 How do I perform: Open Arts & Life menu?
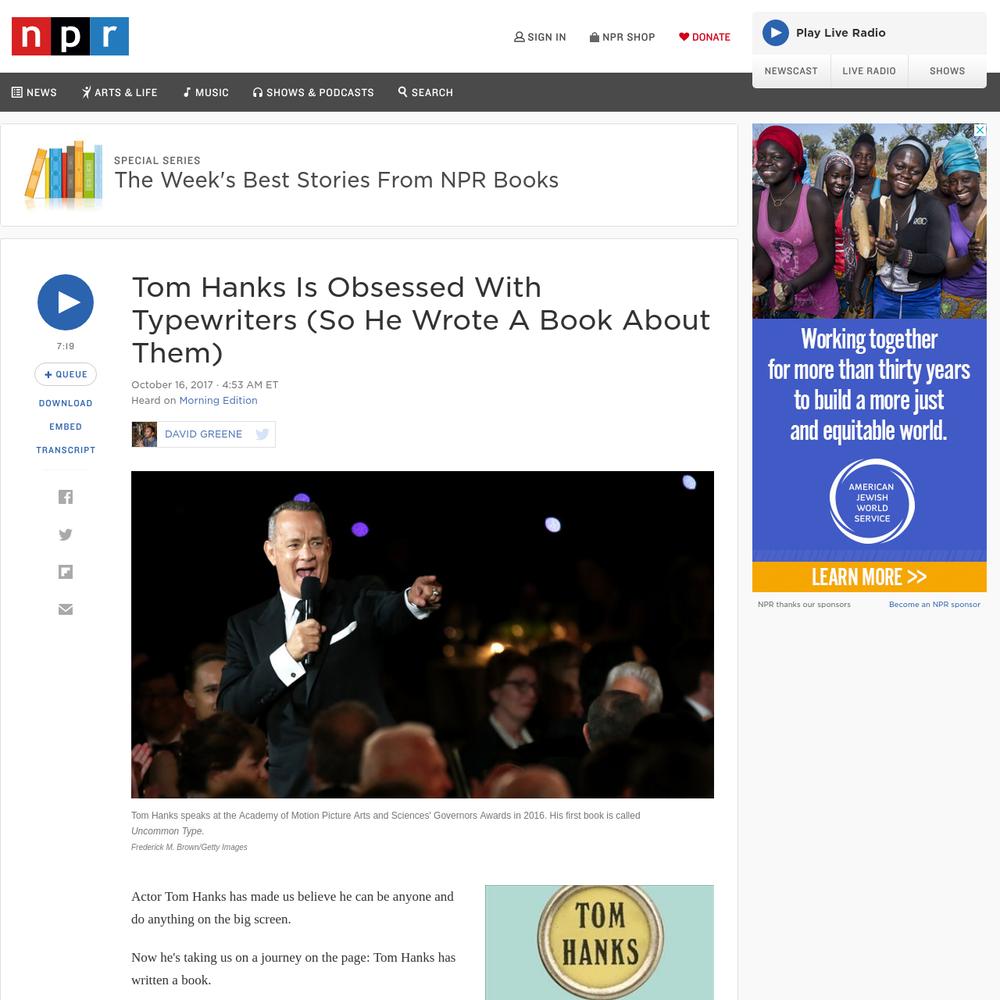tap(119, 92)
